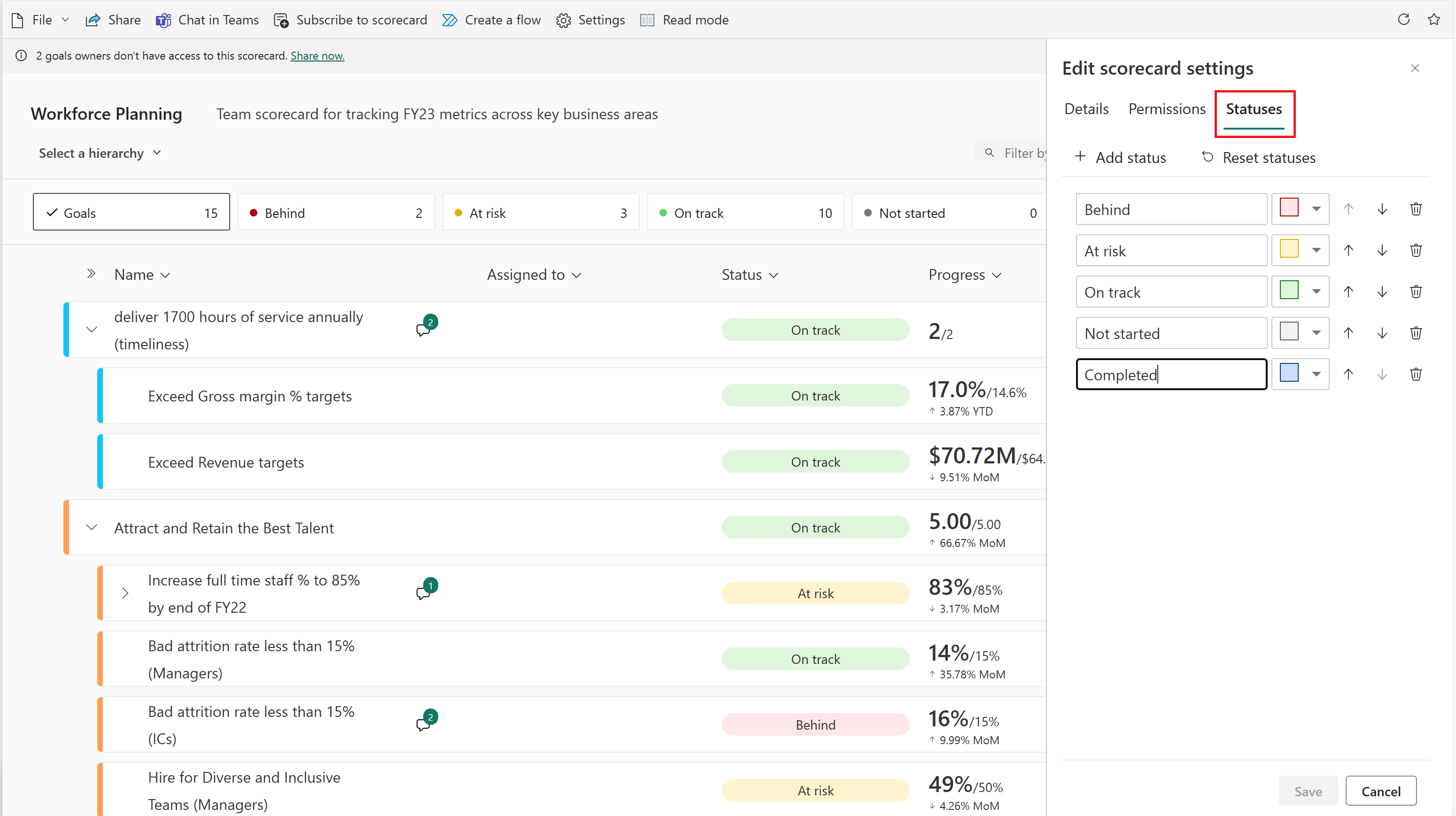Switch to the Permissions tab
The height and width of the screenshot is (816, 1456).
tap(1166, 110)
